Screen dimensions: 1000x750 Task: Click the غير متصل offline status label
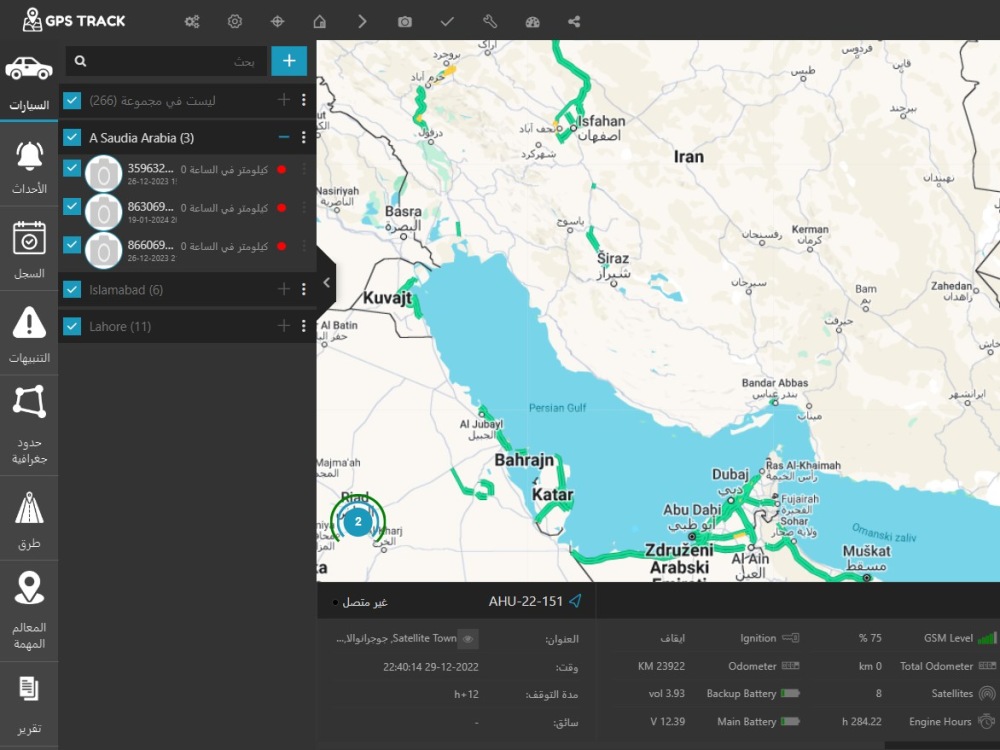pyautogui.click(x=365, y=602)
